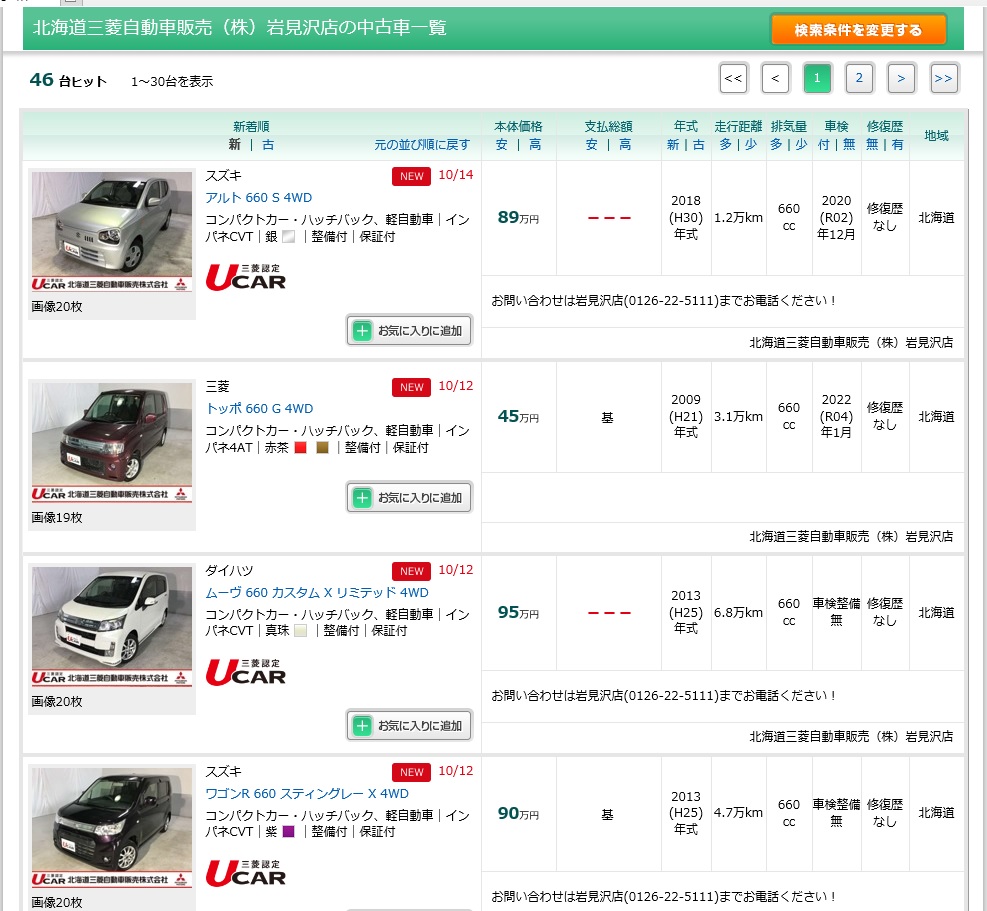This screenshot has width=987, height=911.
Task: Sort 車検 by 付
Action: pyautogui.click(x=823, y=145)
